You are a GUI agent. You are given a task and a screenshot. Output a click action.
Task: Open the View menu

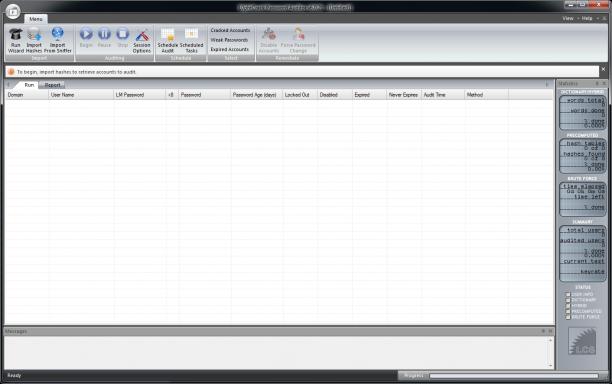click(x=568, y=18)
